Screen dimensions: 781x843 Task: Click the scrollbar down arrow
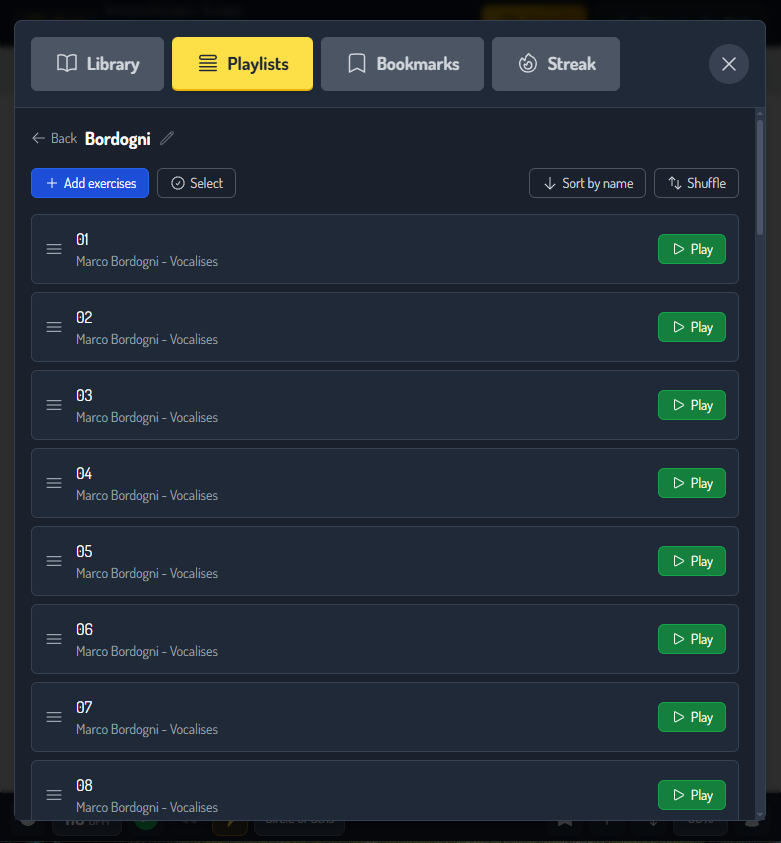[759, 815]
